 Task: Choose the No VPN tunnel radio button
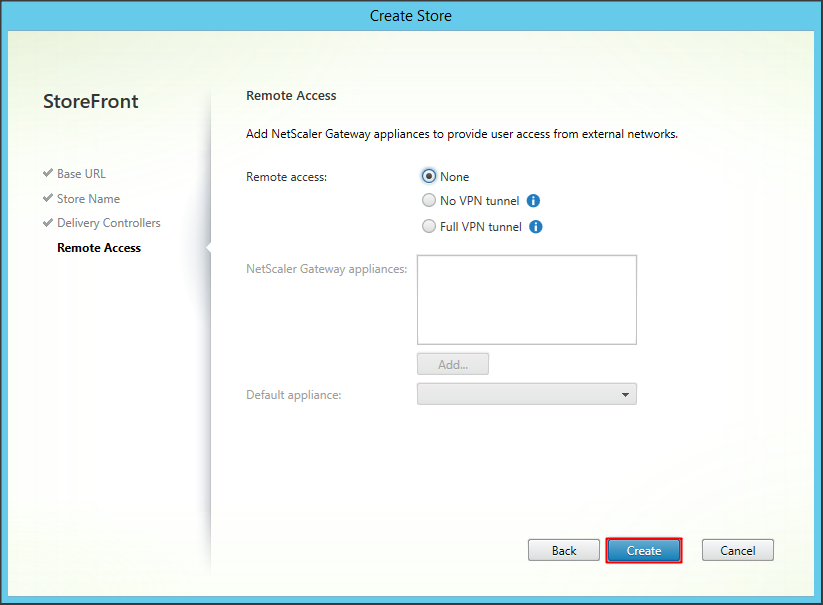click(x=429, y=201)
